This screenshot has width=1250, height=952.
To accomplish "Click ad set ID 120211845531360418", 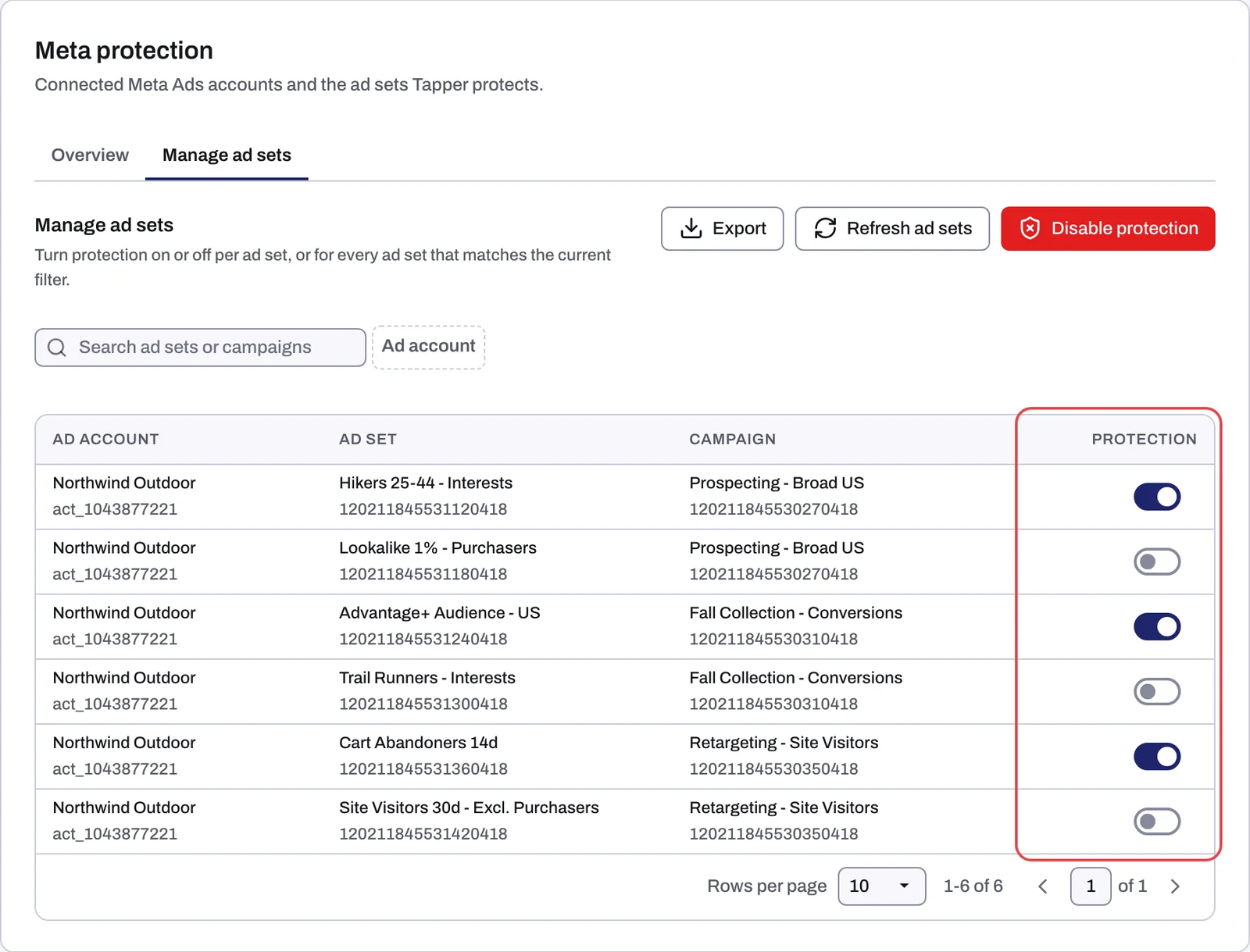I will tap(423, 768).
